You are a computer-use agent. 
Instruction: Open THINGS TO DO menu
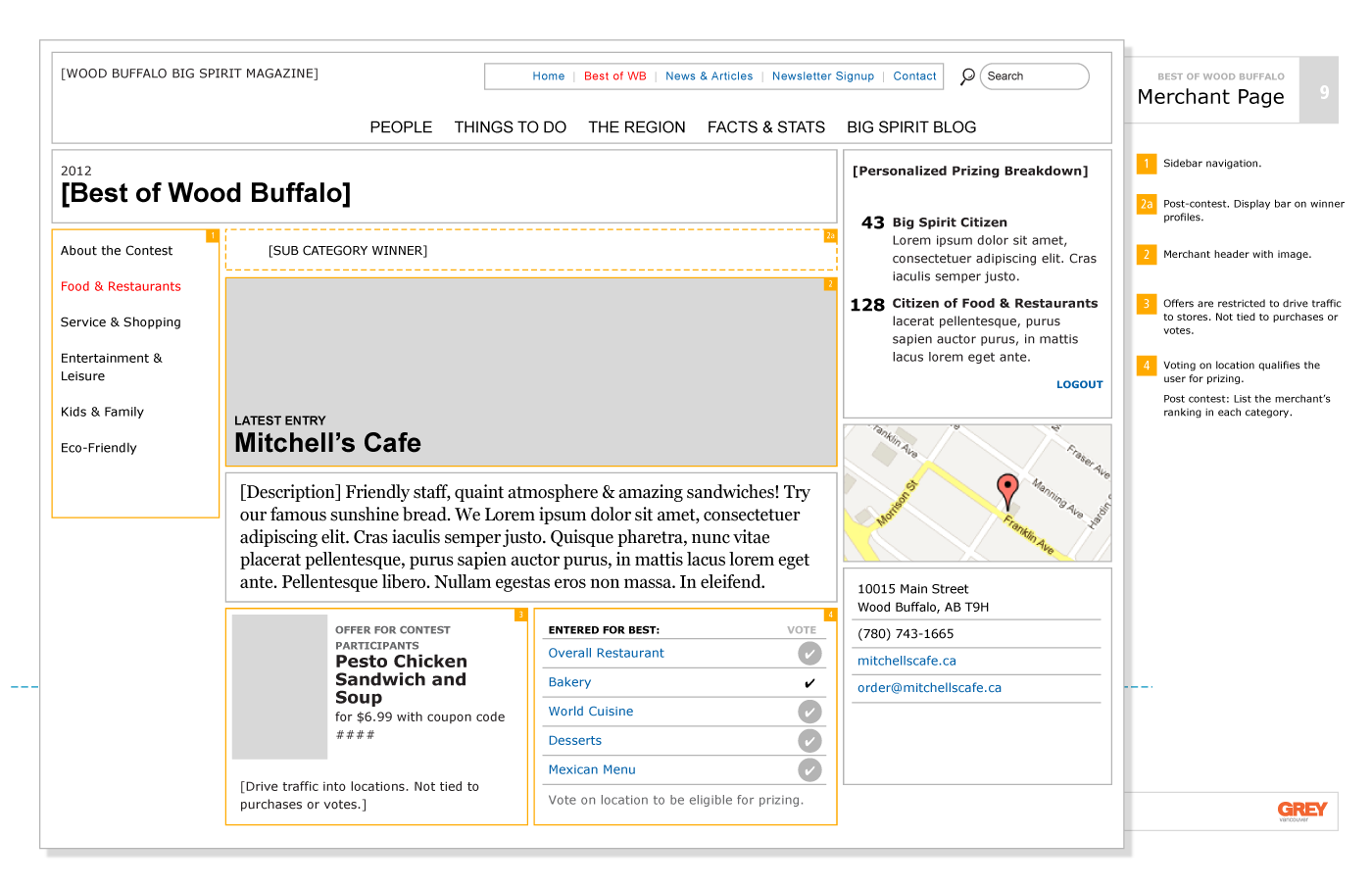(511, 127)
